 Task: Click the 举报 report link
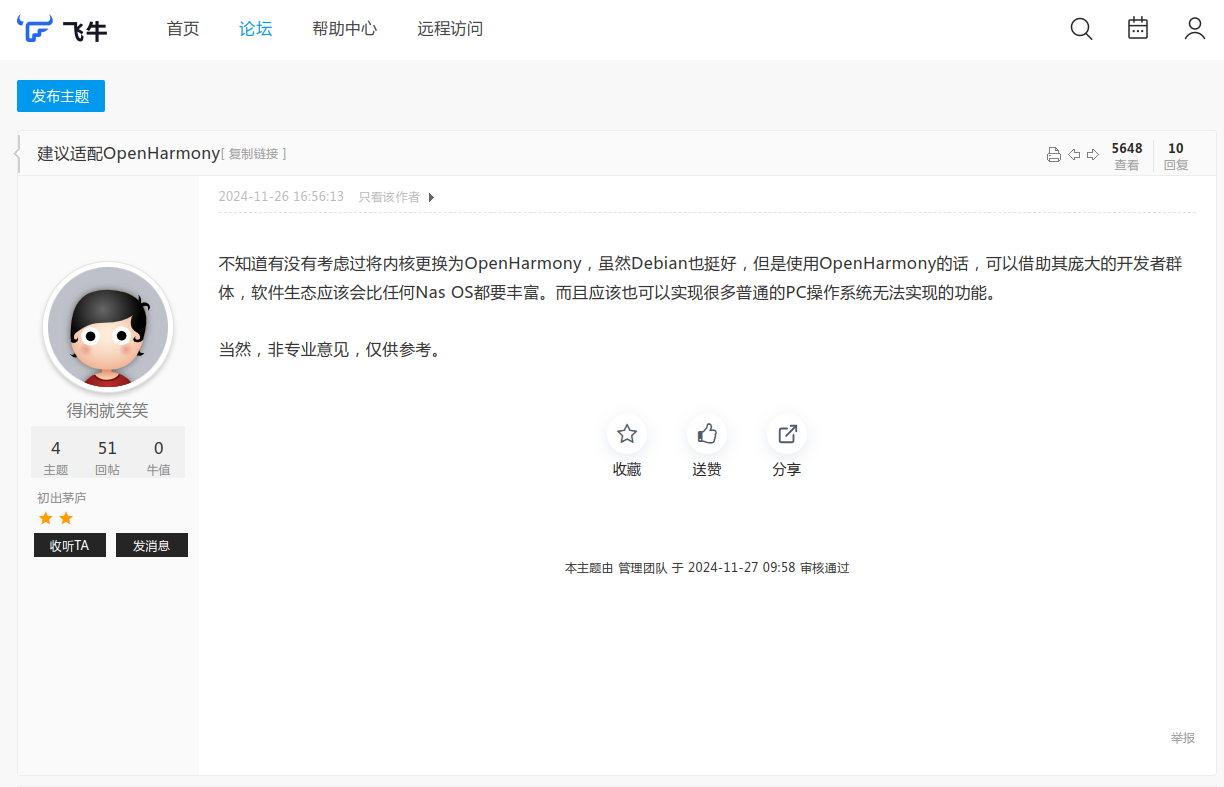(1183, 738)
